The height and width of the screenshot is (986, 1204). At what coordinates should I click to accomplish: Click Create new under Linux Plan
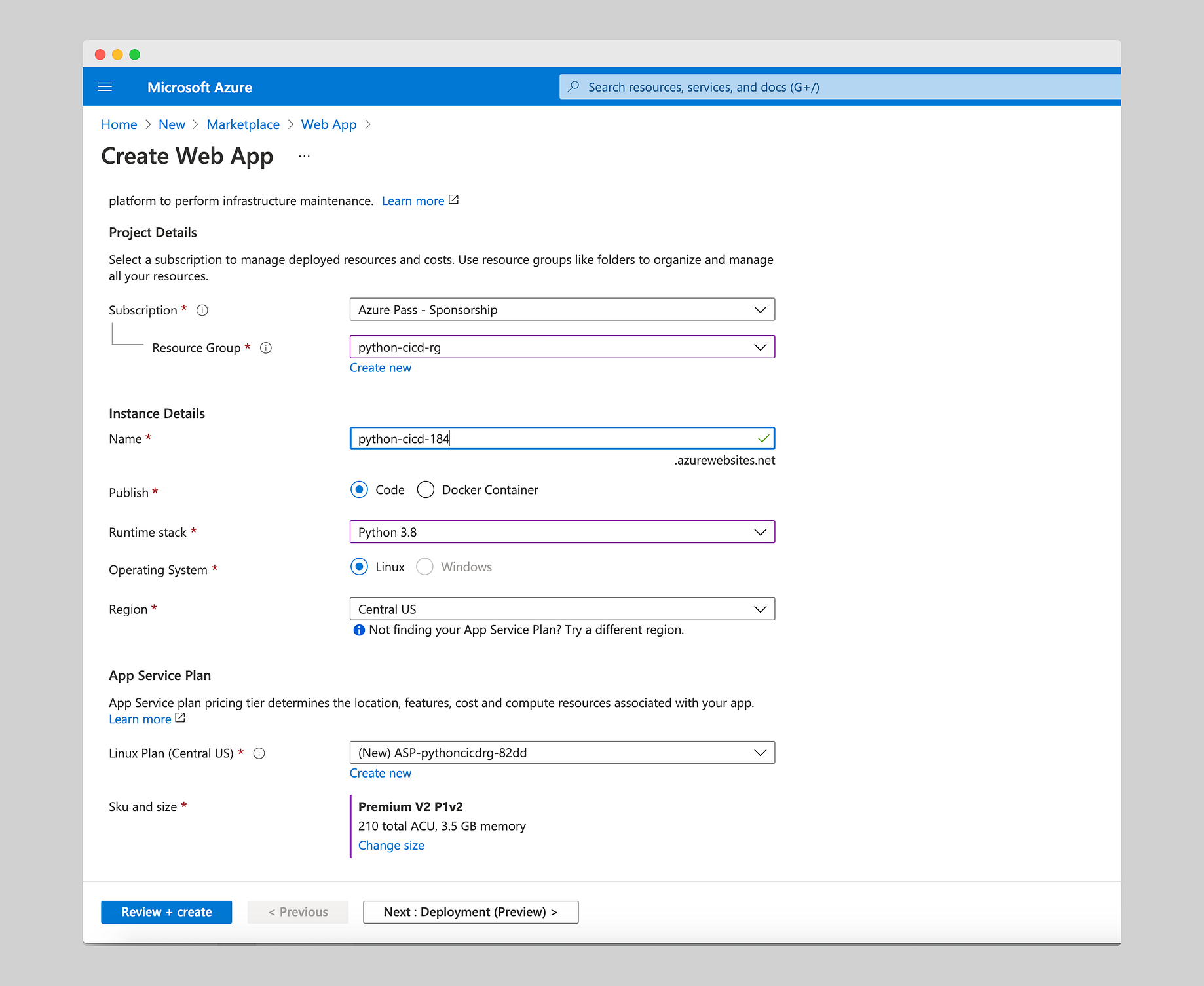[x=381, y=774]
